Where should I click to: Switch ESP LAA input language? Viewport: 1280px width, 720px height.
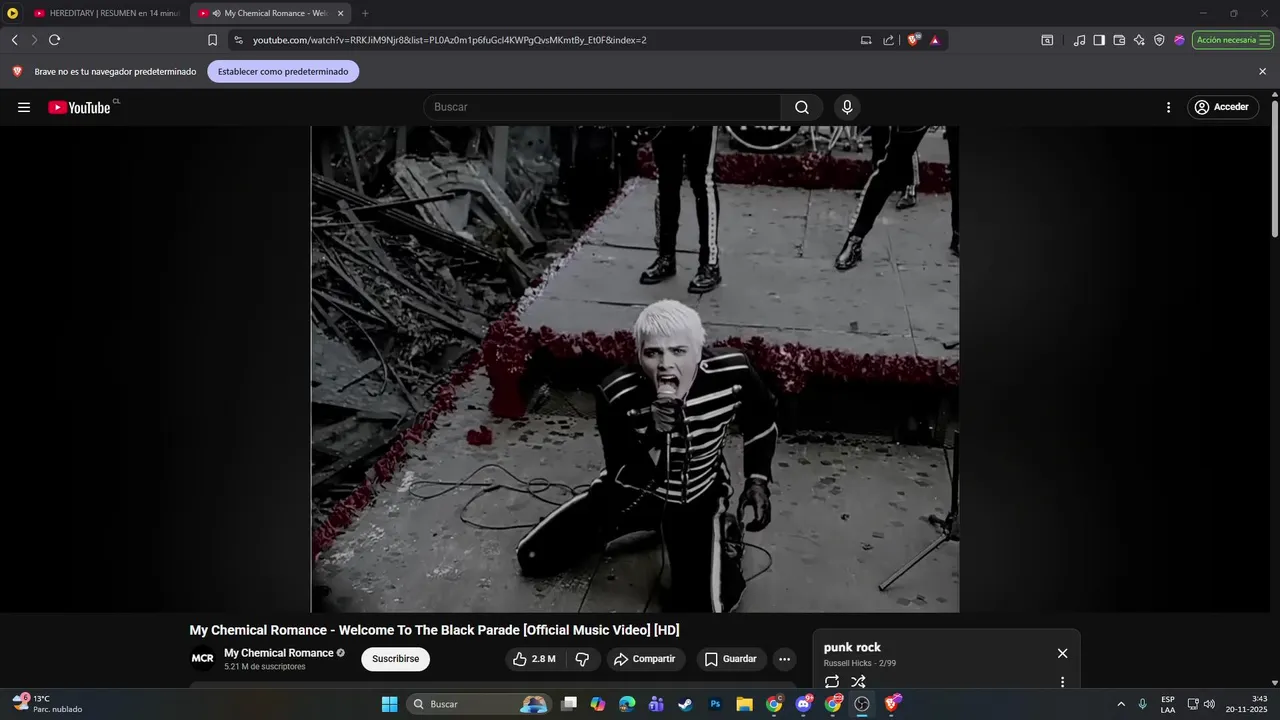1168,704
